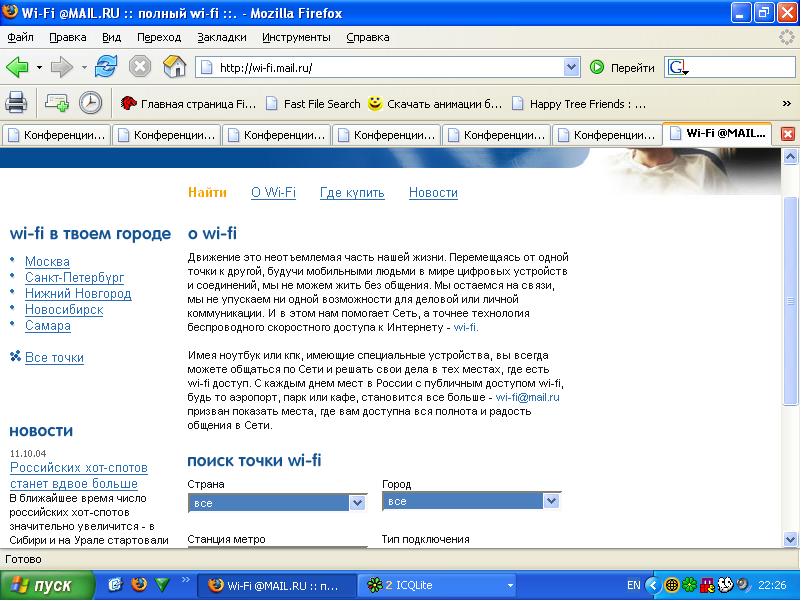The height and width of the screenshot is (601, 801).
Task: Expand hidden tray icons arrow
Action: click(652, 585)
